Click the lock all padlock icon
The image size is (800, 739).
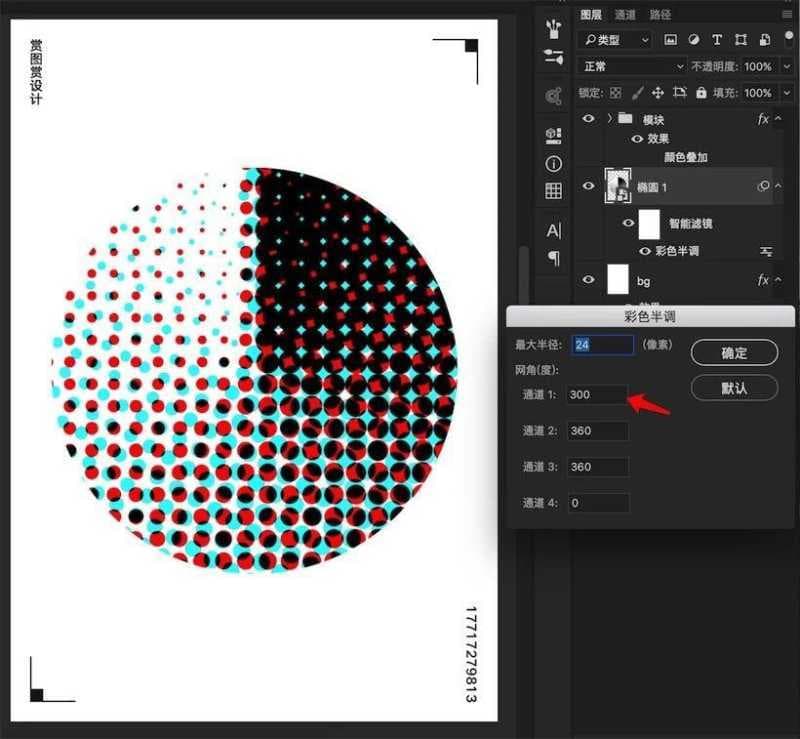click(x=703, y=93)
